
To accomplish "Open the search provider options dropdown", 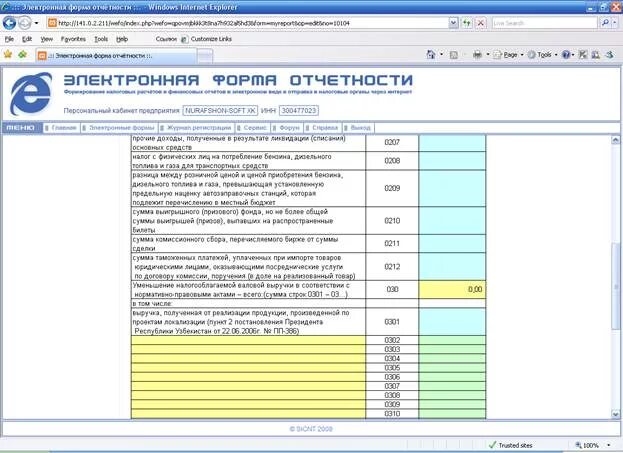I will [615, 23].
